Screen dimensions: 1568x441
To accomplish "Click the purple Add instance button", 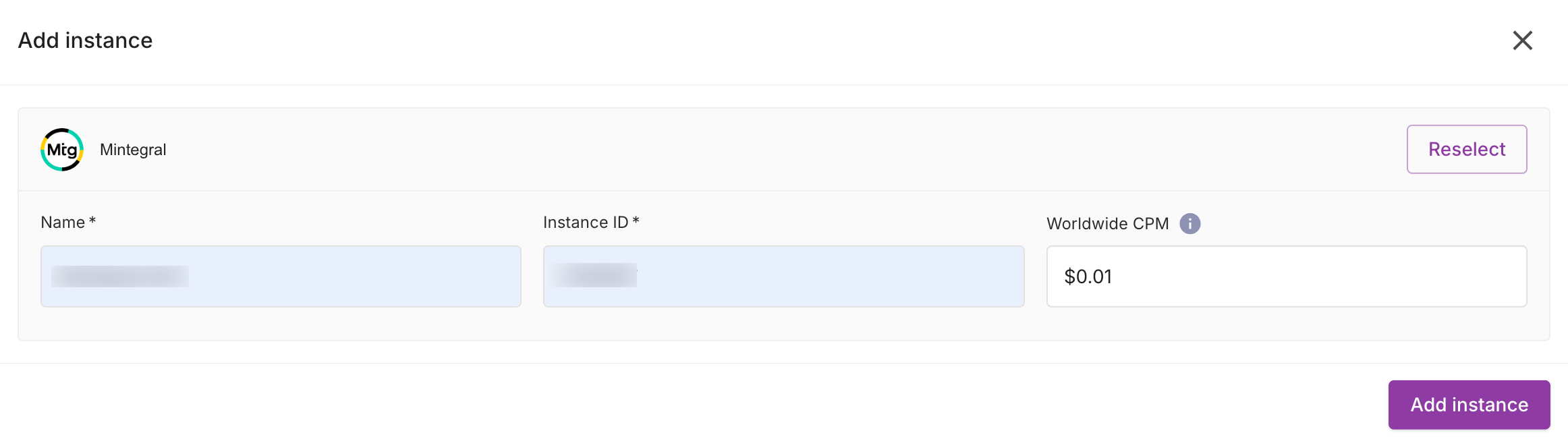I will pyautogui.click(x=1469, y=405).
